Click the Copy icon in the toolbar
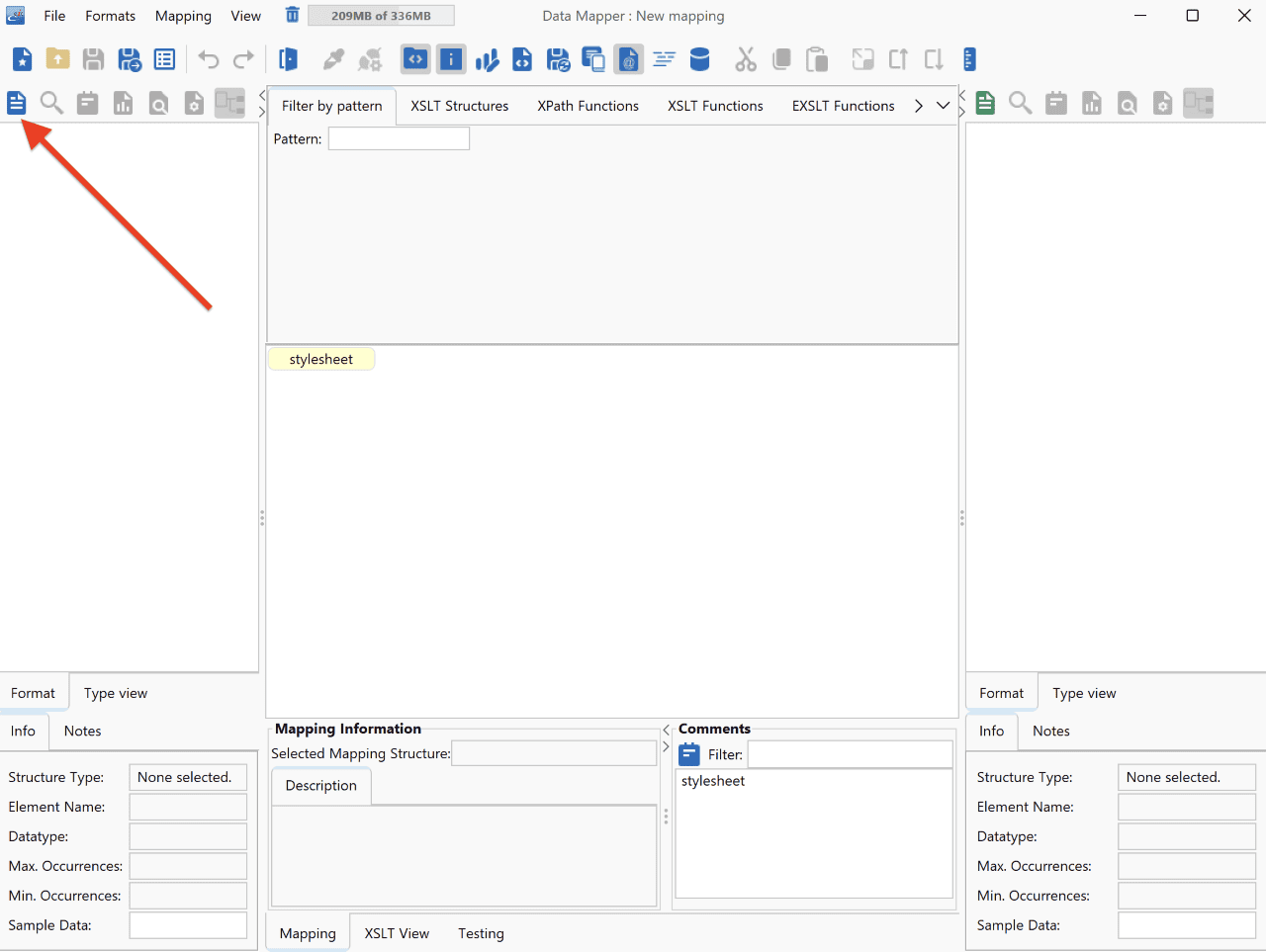The height and width of the screenshot is (952, 1266). pos(781,59)
